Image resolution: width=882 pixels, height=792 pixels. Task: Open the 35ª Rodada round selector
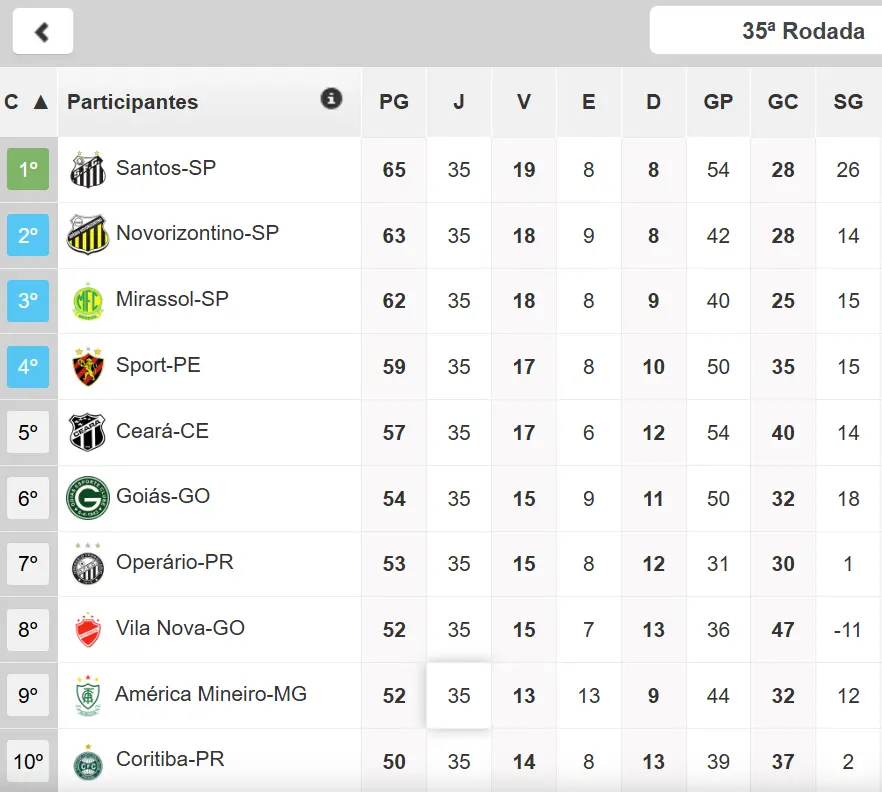click(766, 31)
